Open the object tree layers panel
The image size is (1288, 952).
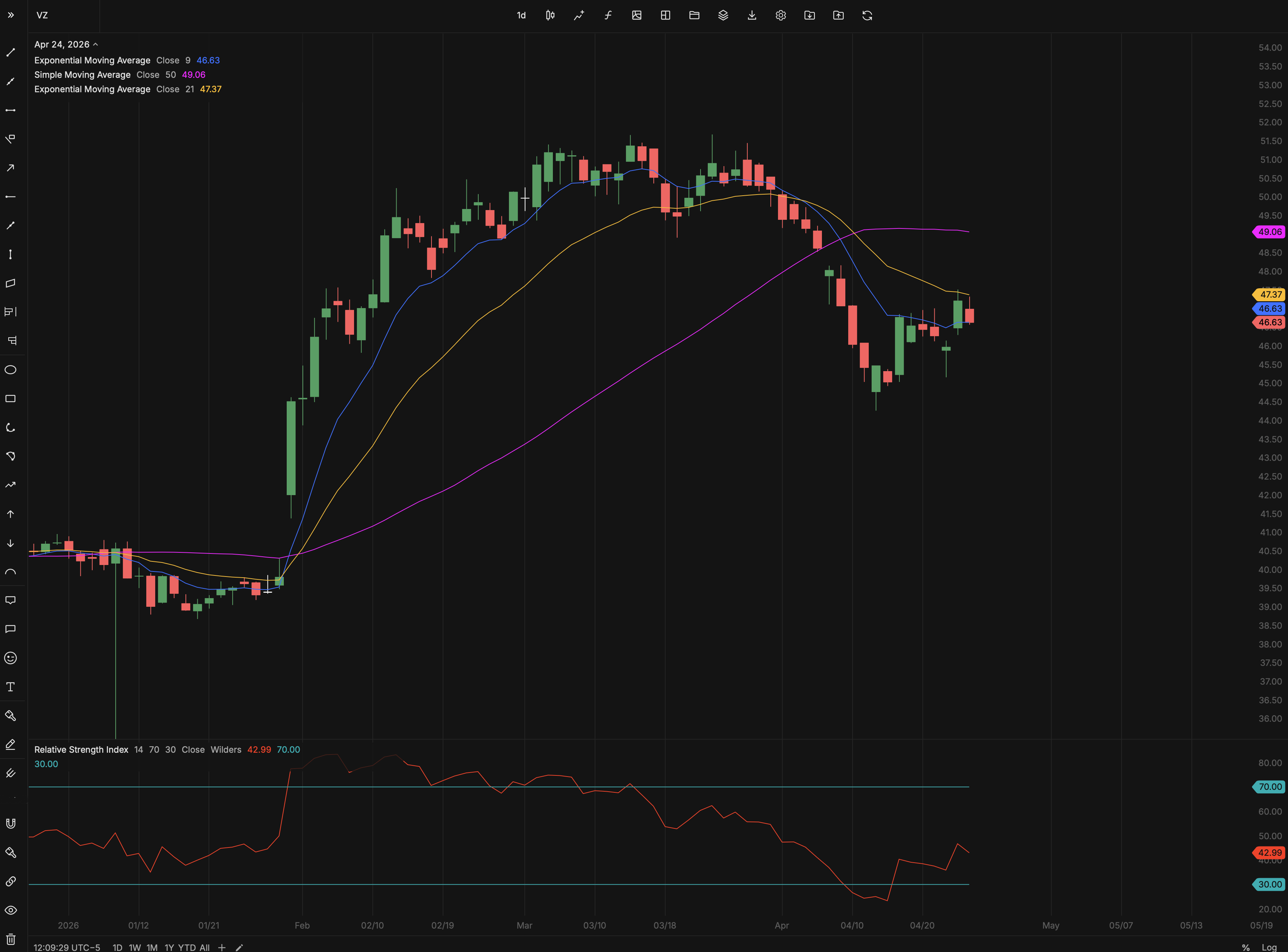(x=724, y=15)
